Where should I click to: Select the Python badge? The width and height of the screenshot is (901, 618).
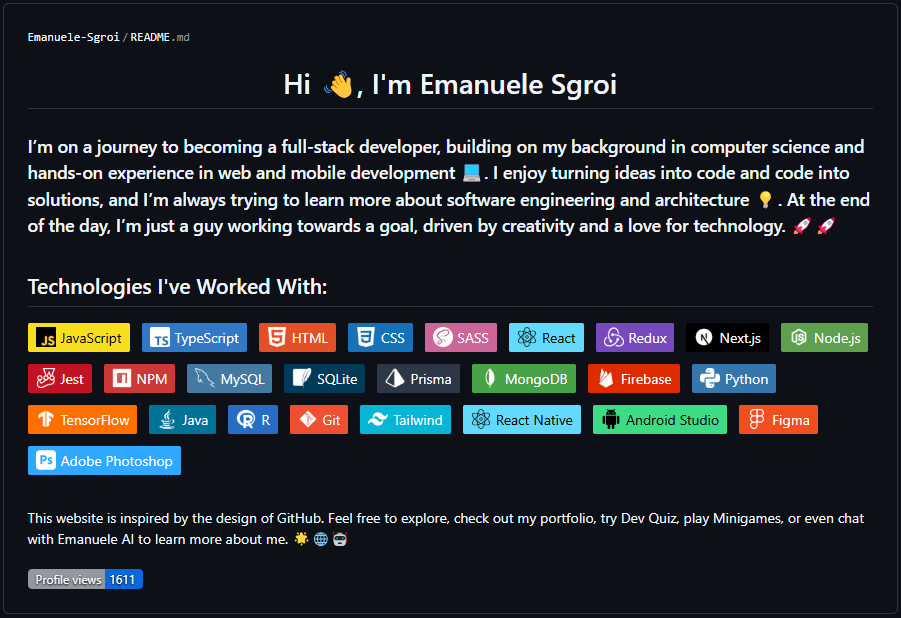[x=734, y=378]
